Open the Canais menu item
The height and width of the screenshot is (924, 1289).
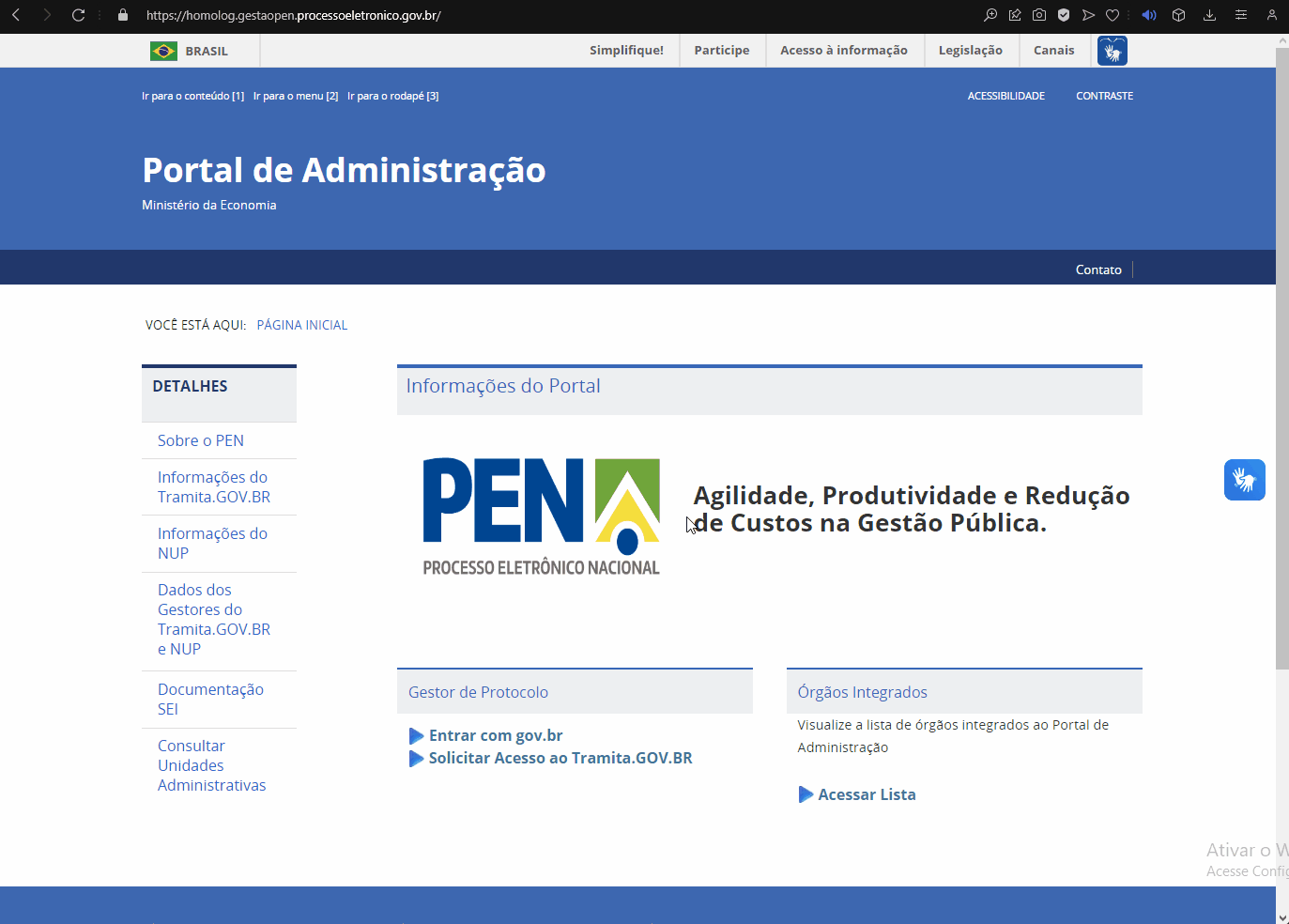(1054, 51)
